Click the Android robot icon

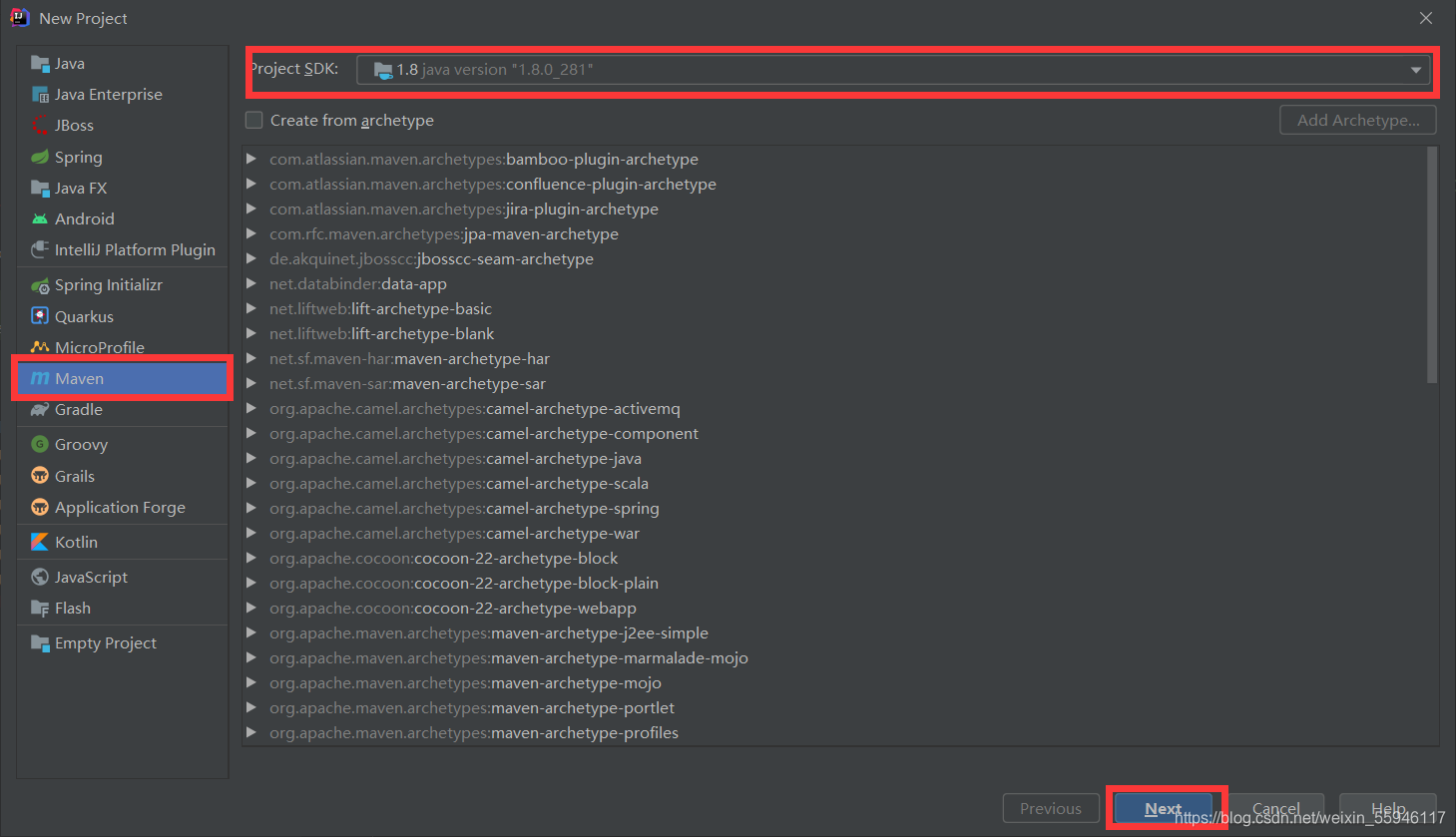tap(40, 219)
